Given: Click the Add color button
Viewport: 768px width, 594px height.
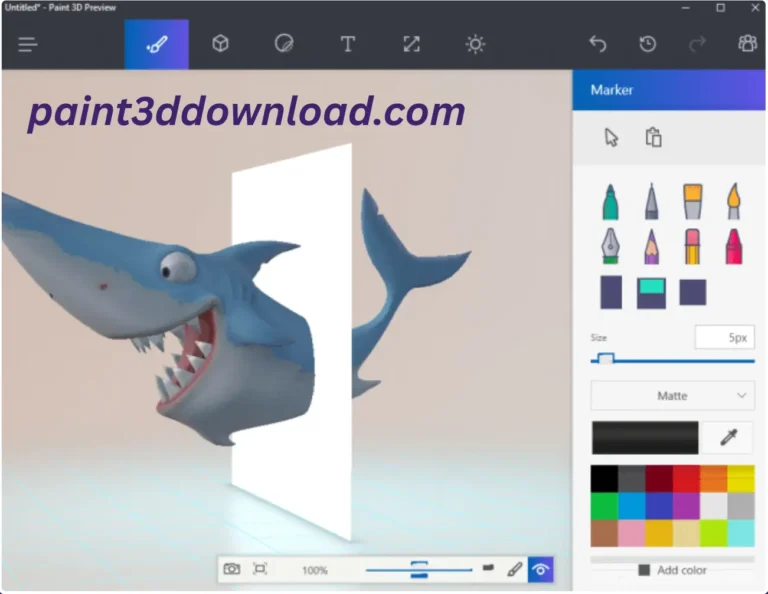Looking at the screenshot, I should (672, 570).
